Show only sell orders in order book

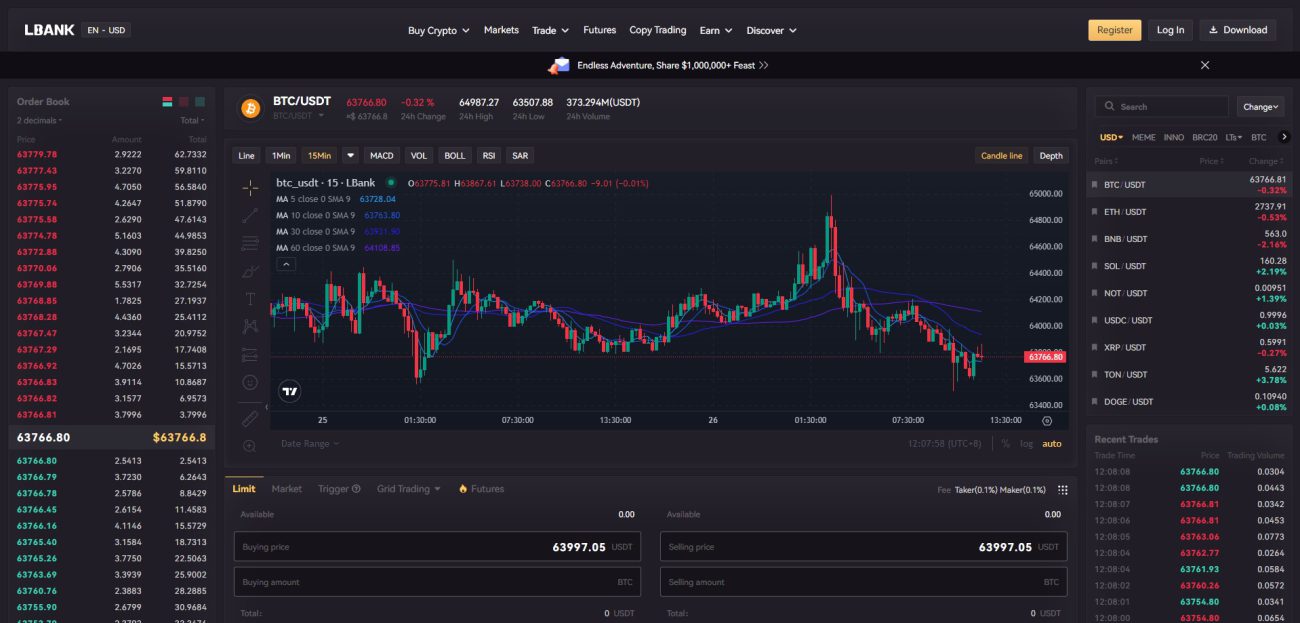[x=184, y=102]
